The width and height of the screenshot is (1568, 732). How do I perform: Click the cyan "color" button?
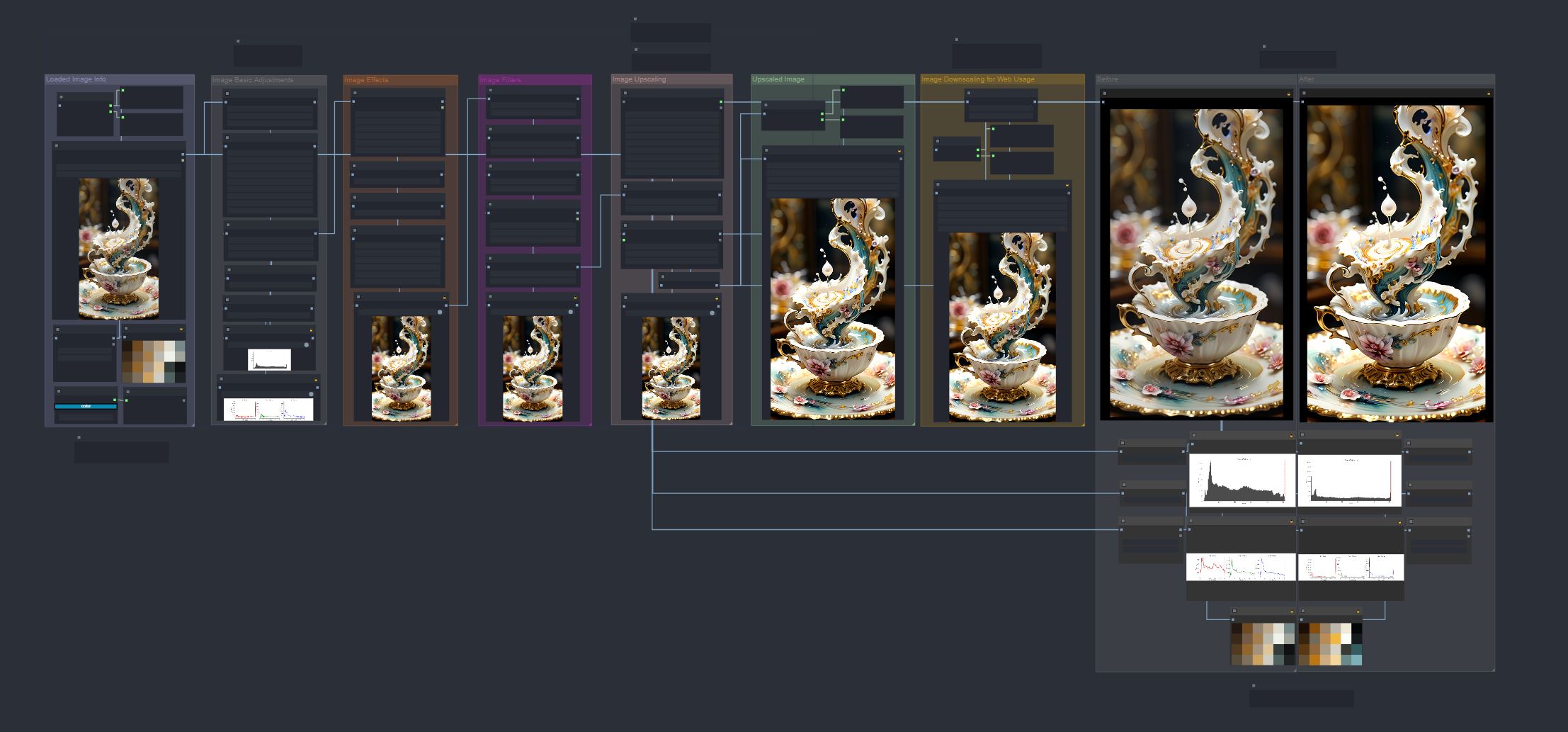coord(86,406)
